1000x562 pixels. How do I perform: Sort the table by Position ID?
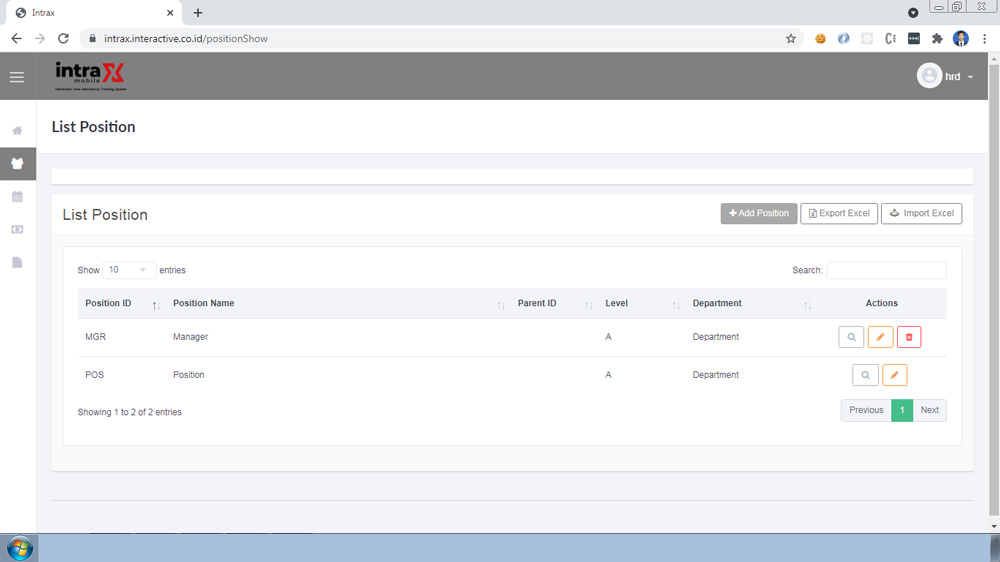click(x=120, y=304)
